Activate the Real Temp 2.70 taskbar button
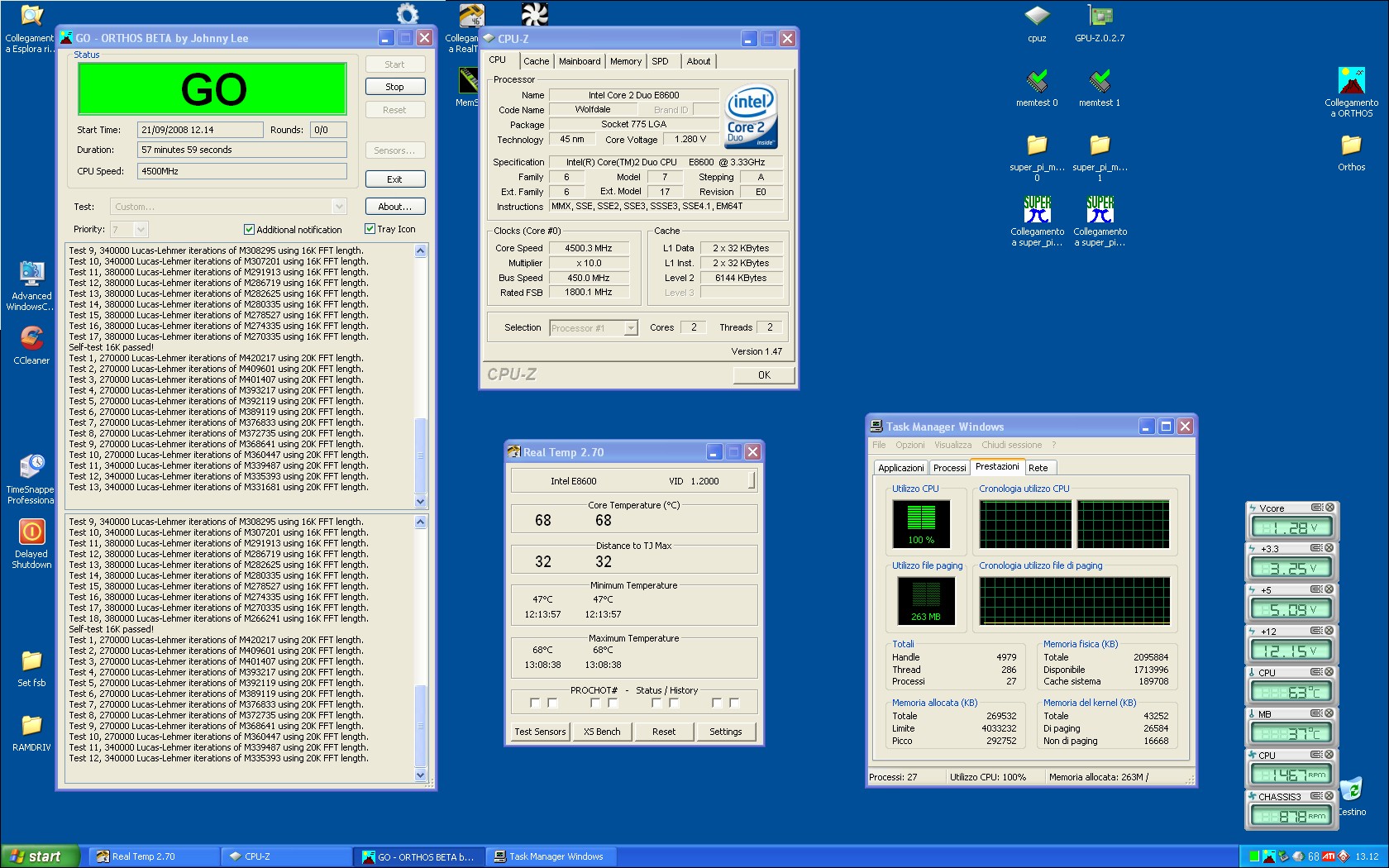 pos(155,856)
